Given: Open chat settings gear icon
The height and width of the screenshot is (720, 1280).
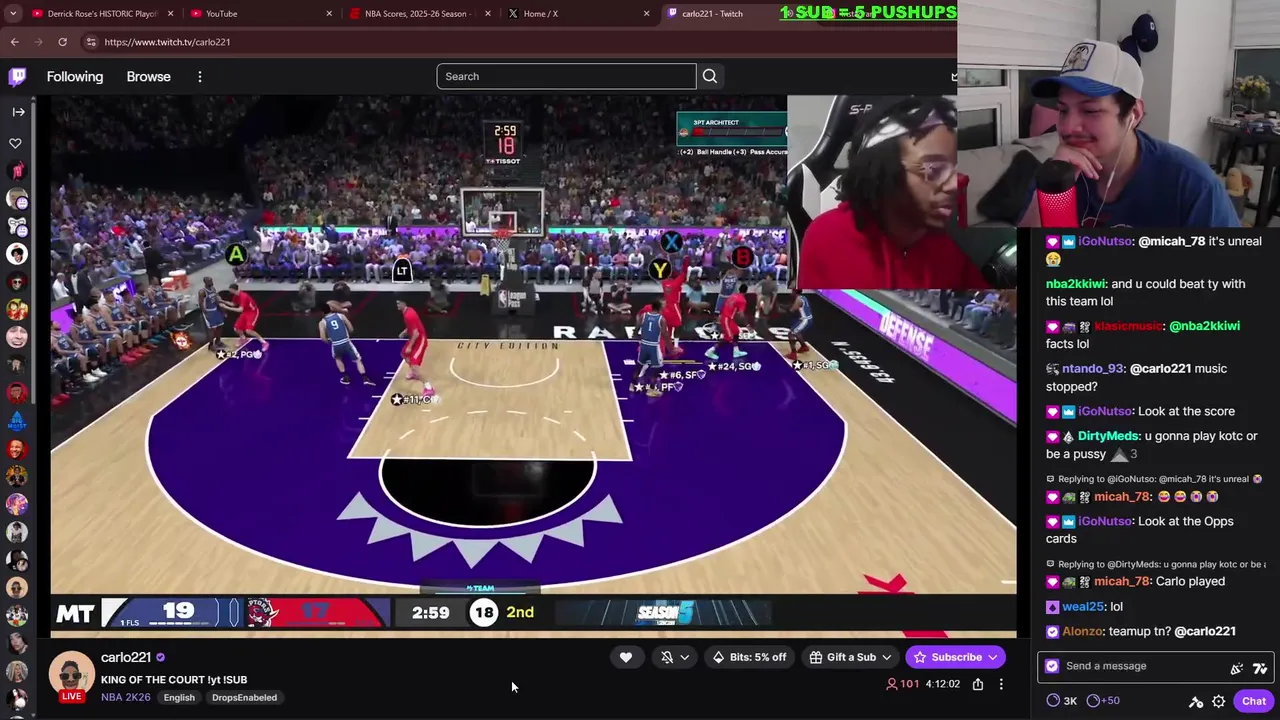Looking at the screenshot, I should point(1218,701).
